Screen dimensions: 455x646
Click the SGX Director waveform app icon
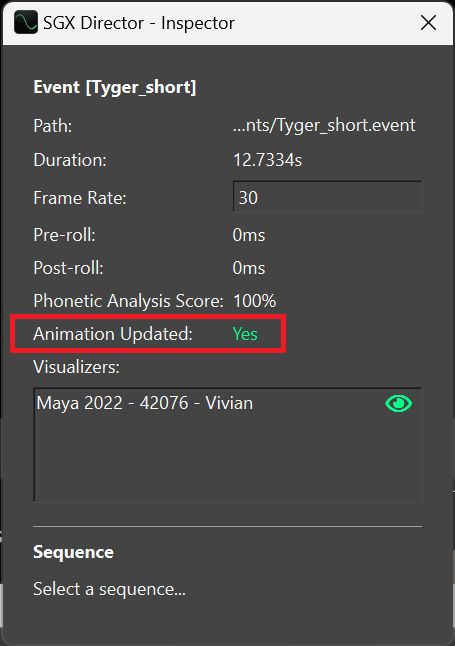[x=26, y=23]
